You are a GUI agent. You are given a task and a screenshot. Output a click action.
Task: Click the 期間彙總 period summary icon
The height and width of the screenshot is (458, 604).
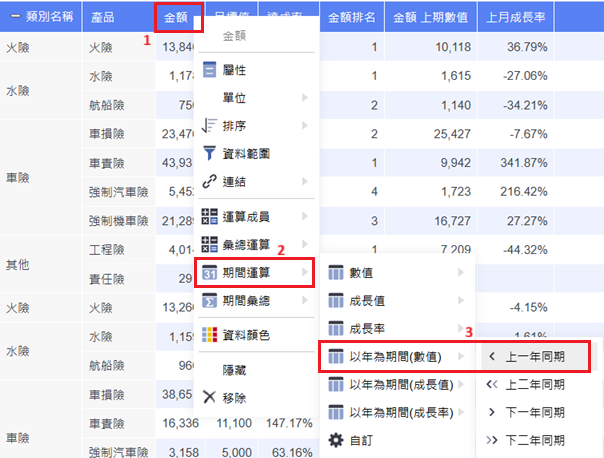click(x=209, y=299)
